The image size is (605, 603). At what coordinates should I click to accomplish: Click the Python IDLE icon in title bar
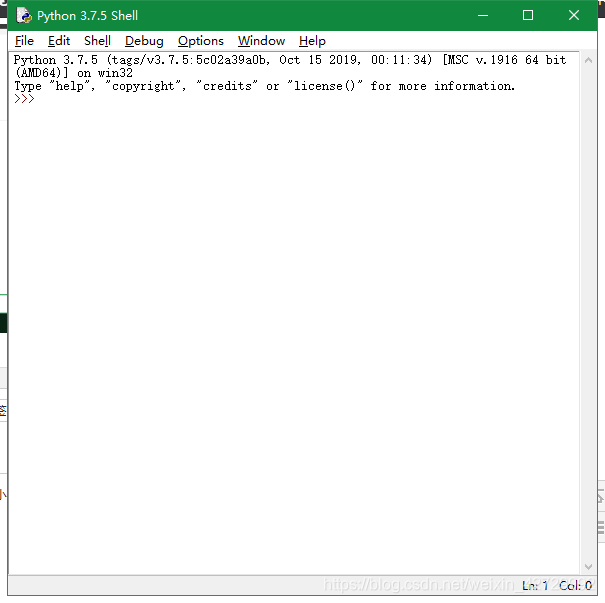click(24, 15)
